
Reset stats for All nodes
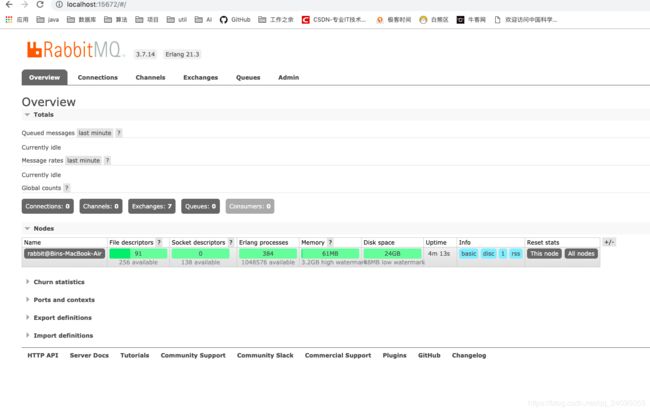coord(581,254)
